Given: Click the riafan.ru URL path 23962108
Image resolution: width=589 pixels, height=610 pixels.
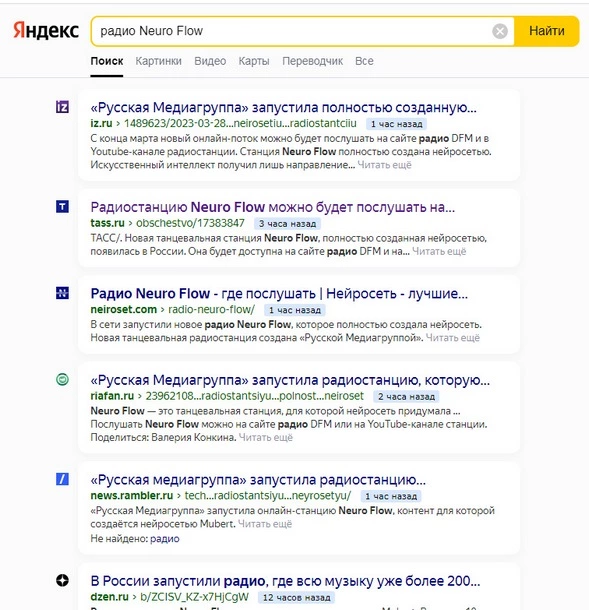Looking at the screenshot, I should pyautogui.click(x=254, y=396).
